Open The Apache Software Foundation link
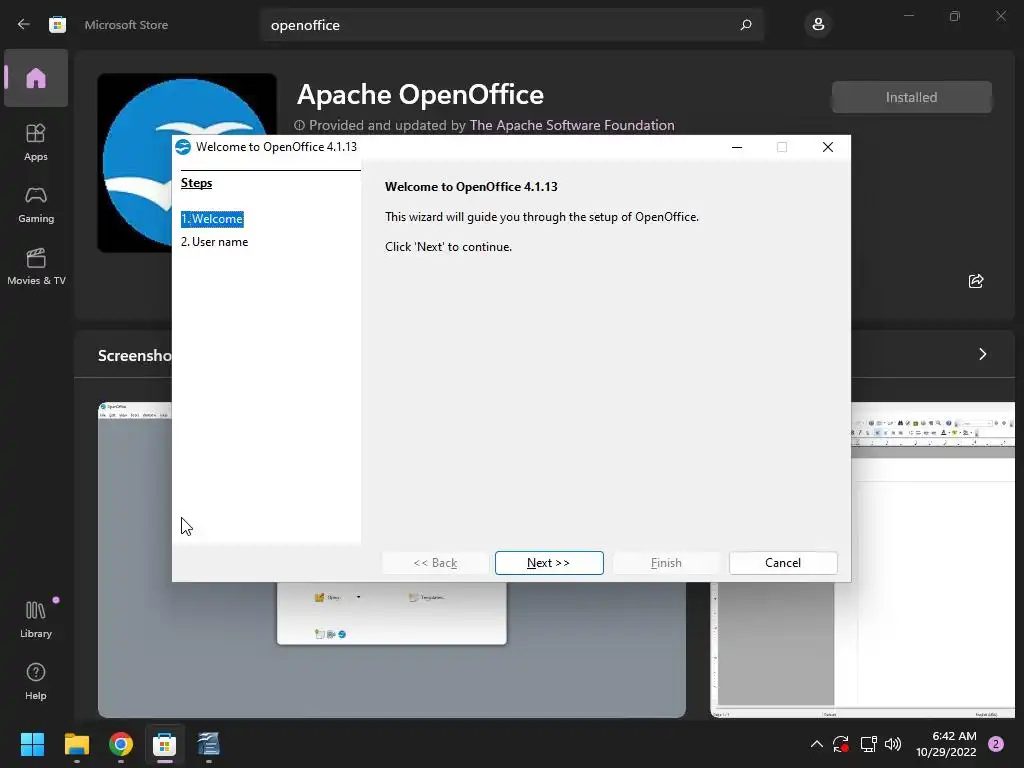This screenshot has width=1024, height=768. [572, 125]
